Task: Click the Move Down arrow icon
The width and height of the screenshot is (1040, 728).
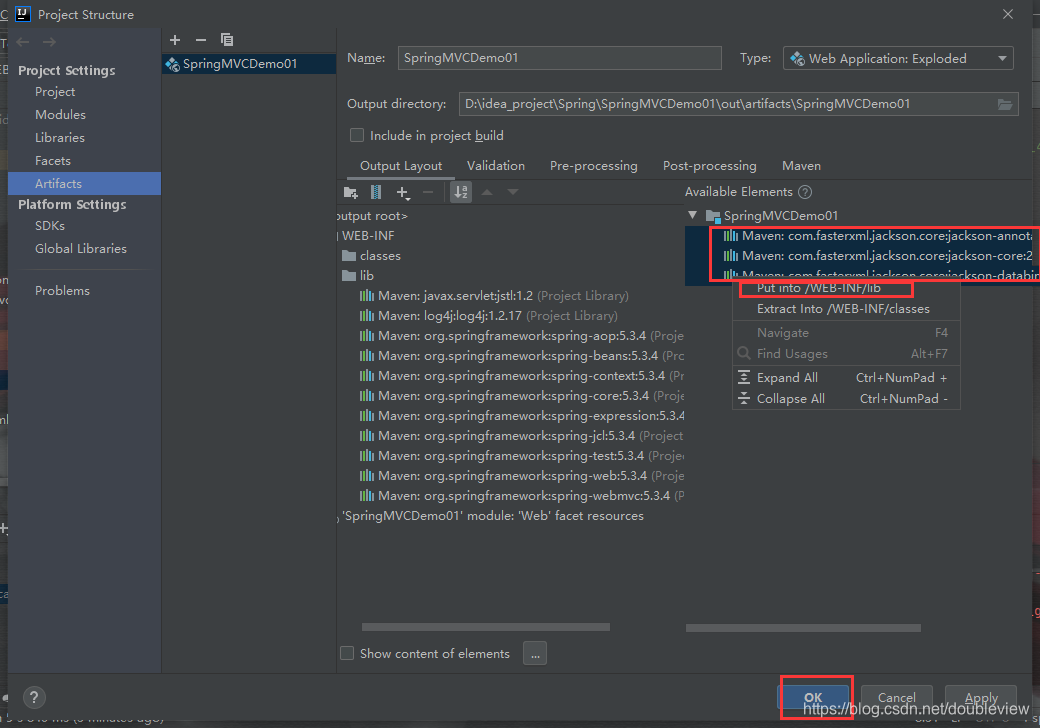Action: 513,192
